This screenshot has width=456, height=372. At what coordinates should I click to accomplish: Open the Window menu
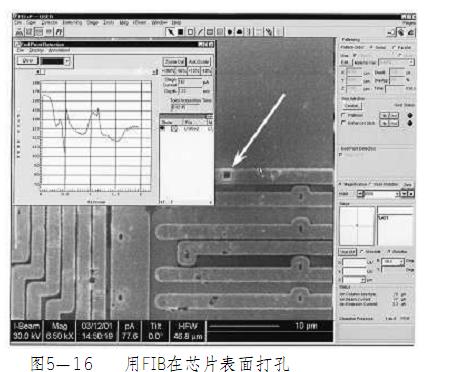click(159, 23)
